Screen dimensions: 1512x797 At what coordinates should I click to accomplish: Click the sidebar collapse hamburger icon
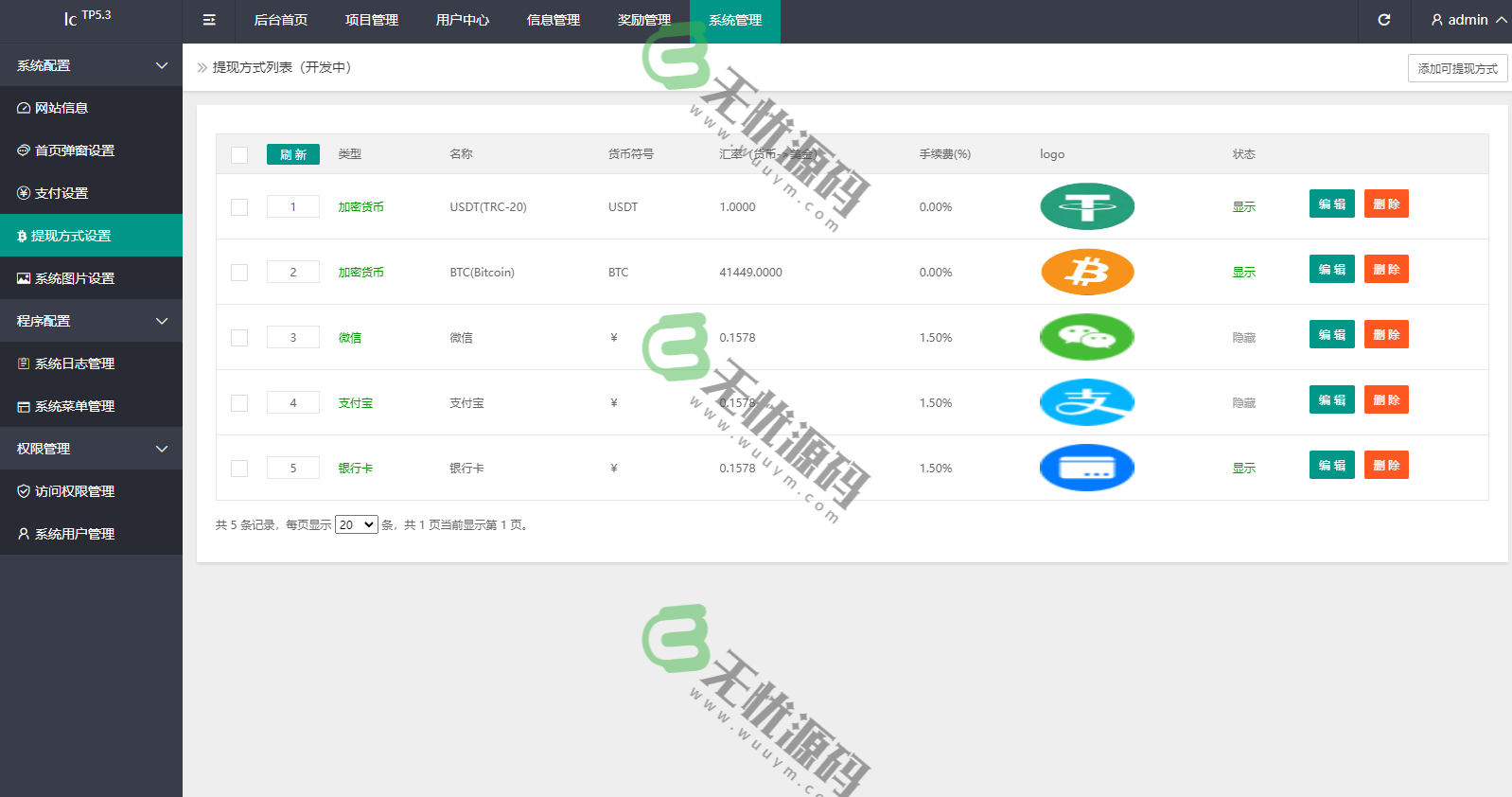[x=209, y=20]
